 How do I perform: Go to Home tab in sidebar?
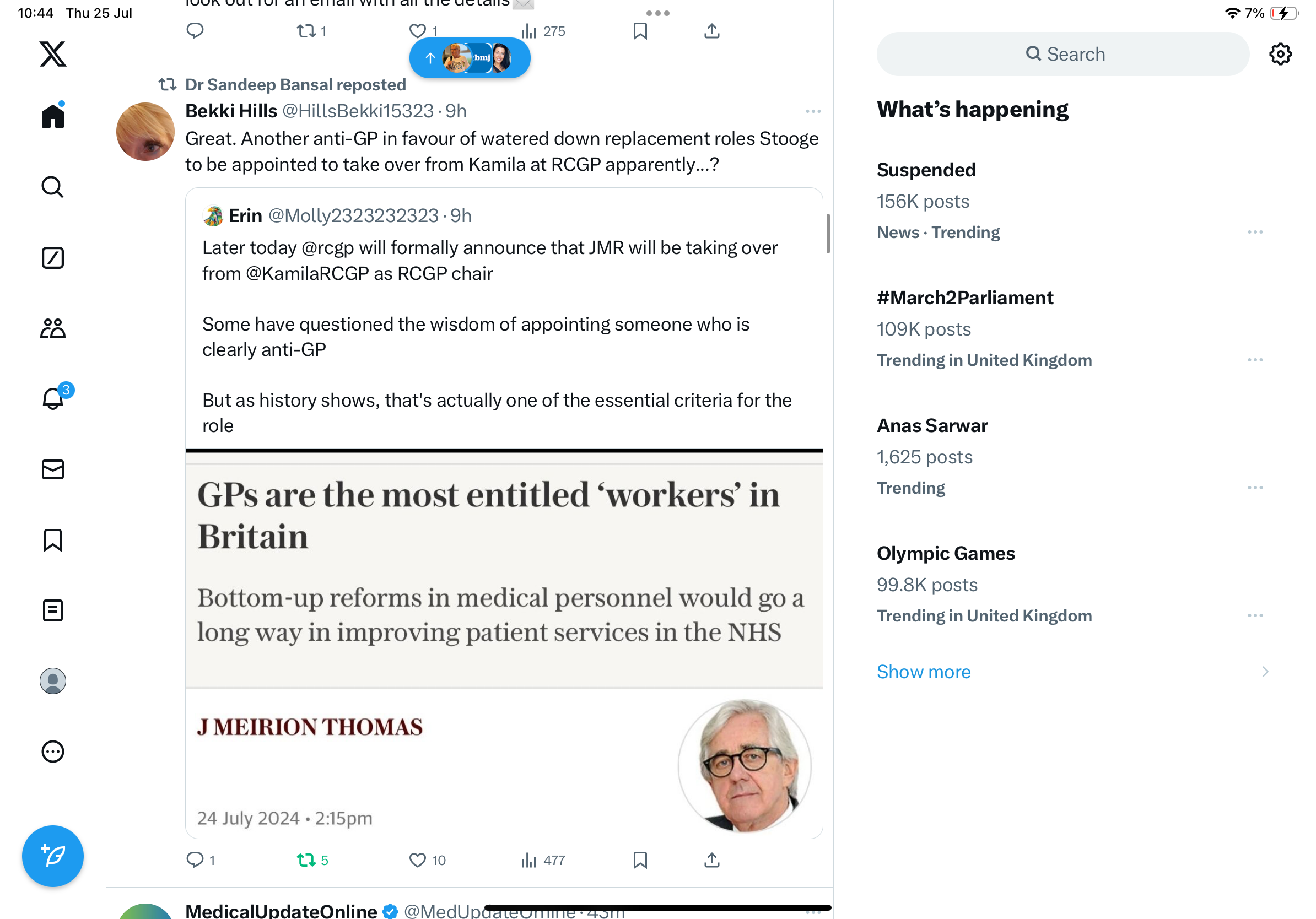(x=53, y=115)
